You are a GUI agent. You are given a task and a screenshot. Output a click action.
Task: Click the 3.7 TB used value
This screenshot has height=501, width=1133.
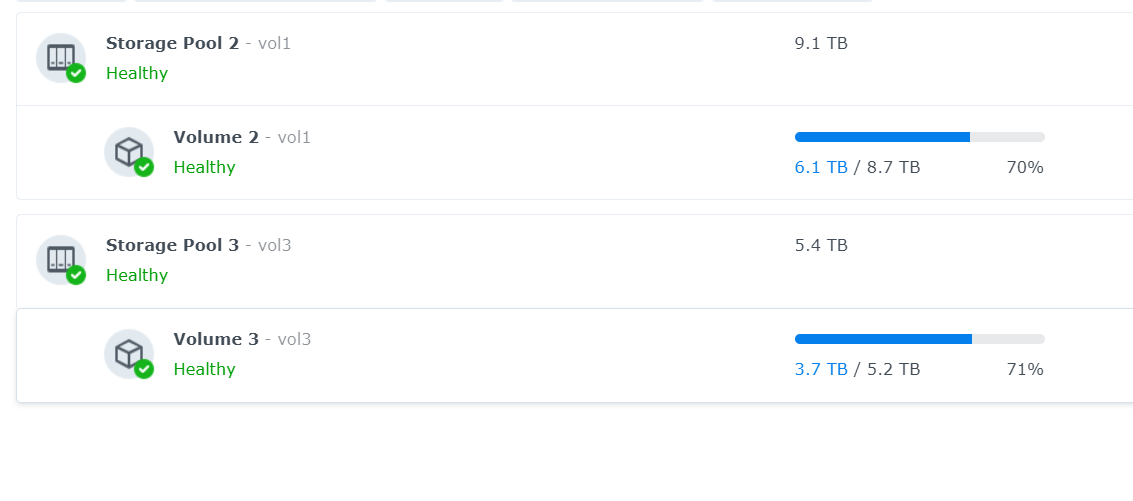click(x=821, y=369)
